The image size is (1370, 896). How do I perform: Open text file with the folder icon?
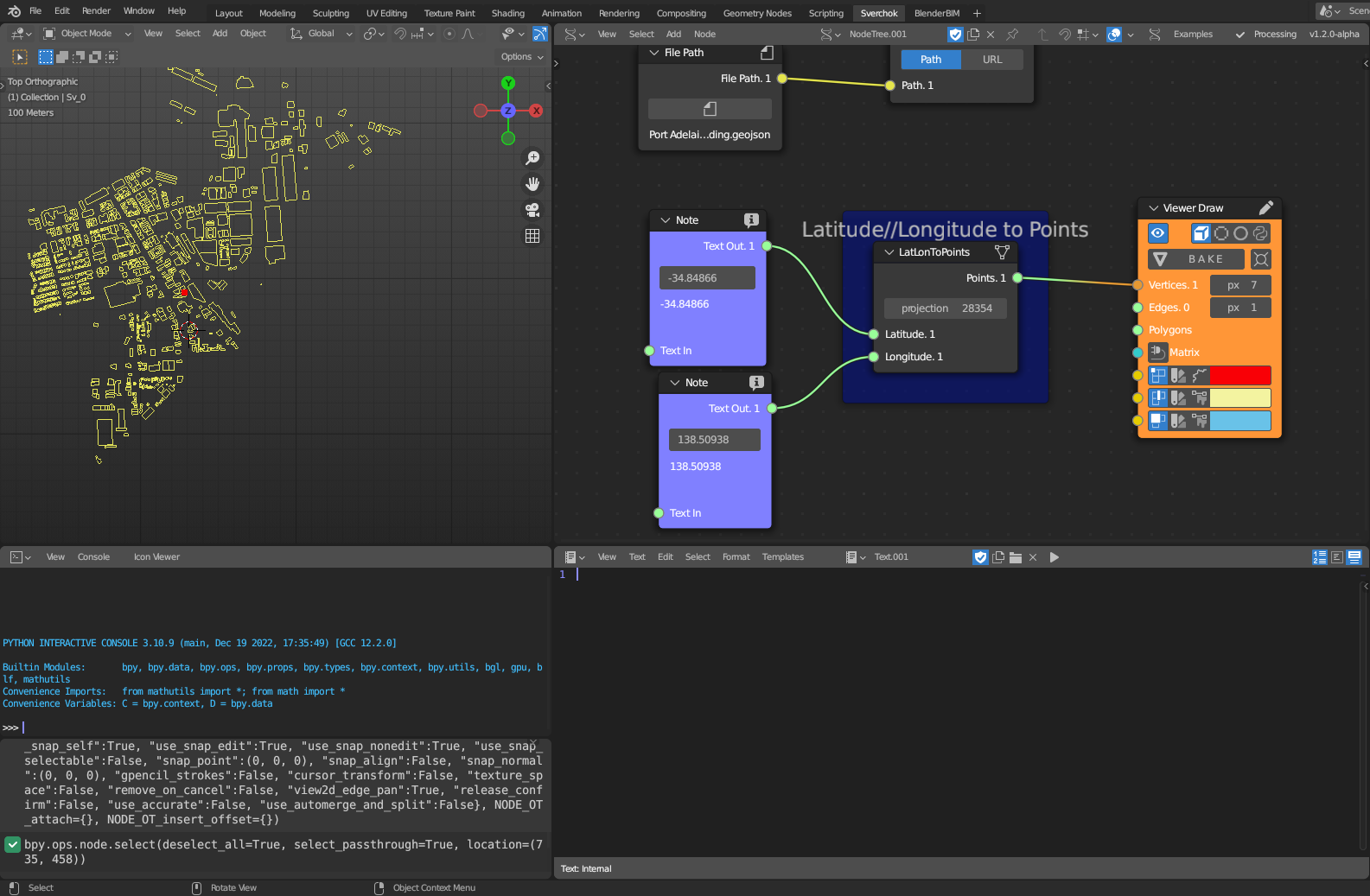point(1016,557)
